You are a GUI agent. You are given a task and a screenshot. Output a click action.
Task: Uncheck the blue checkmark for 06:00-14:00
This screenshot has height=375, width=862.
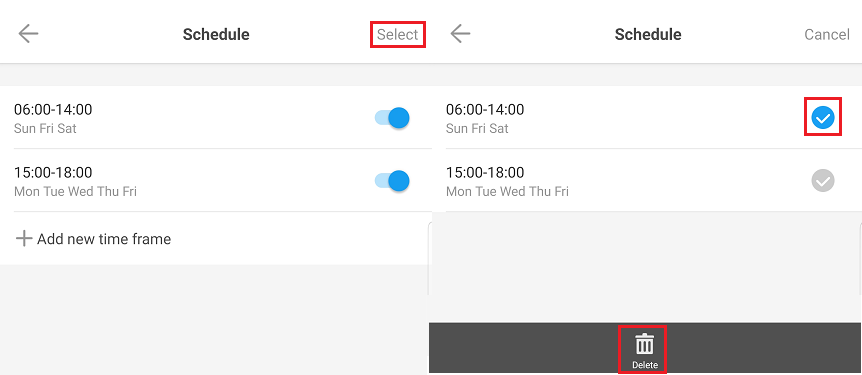(x=823, y=117)
